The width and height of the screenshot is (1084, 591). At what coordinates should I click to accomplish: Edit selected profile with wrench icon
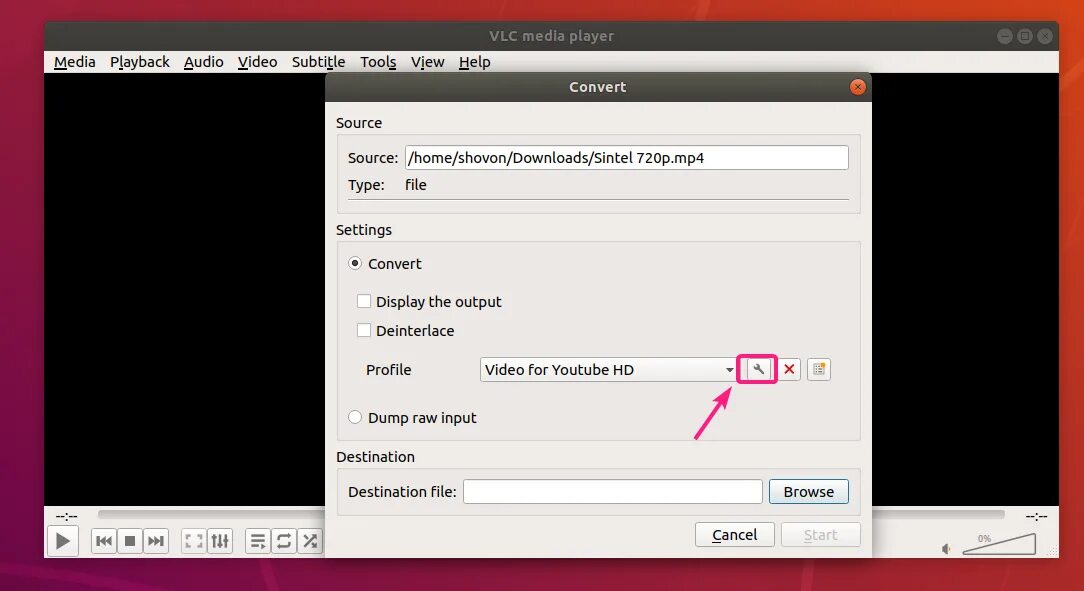pyautogui.click(x=758, y=369)
